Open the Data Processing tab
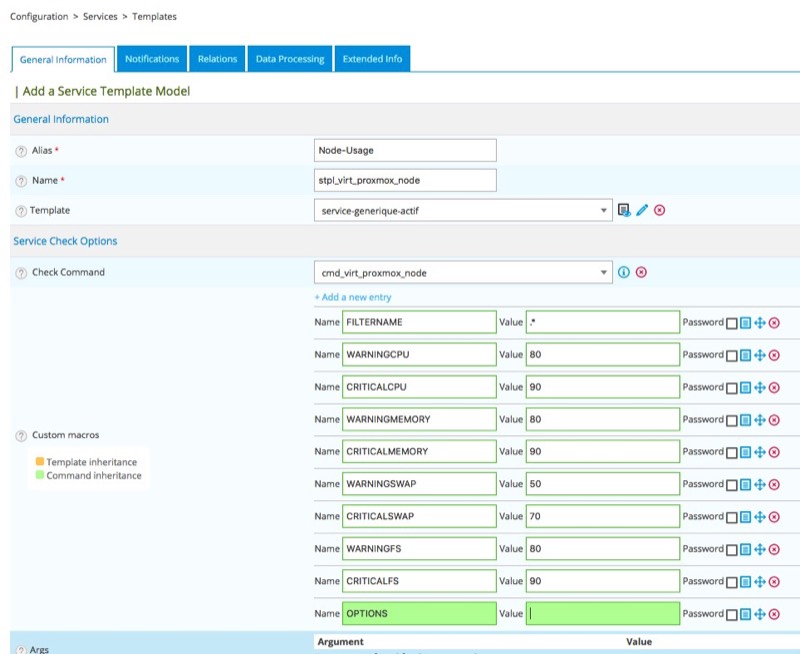800x654 pixels. click(290, 59)
